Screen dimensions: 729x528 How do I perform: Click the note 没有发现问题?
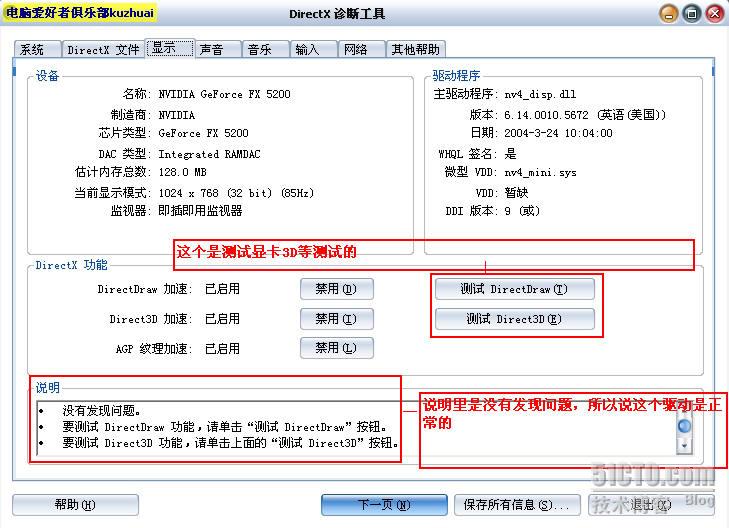101,410
